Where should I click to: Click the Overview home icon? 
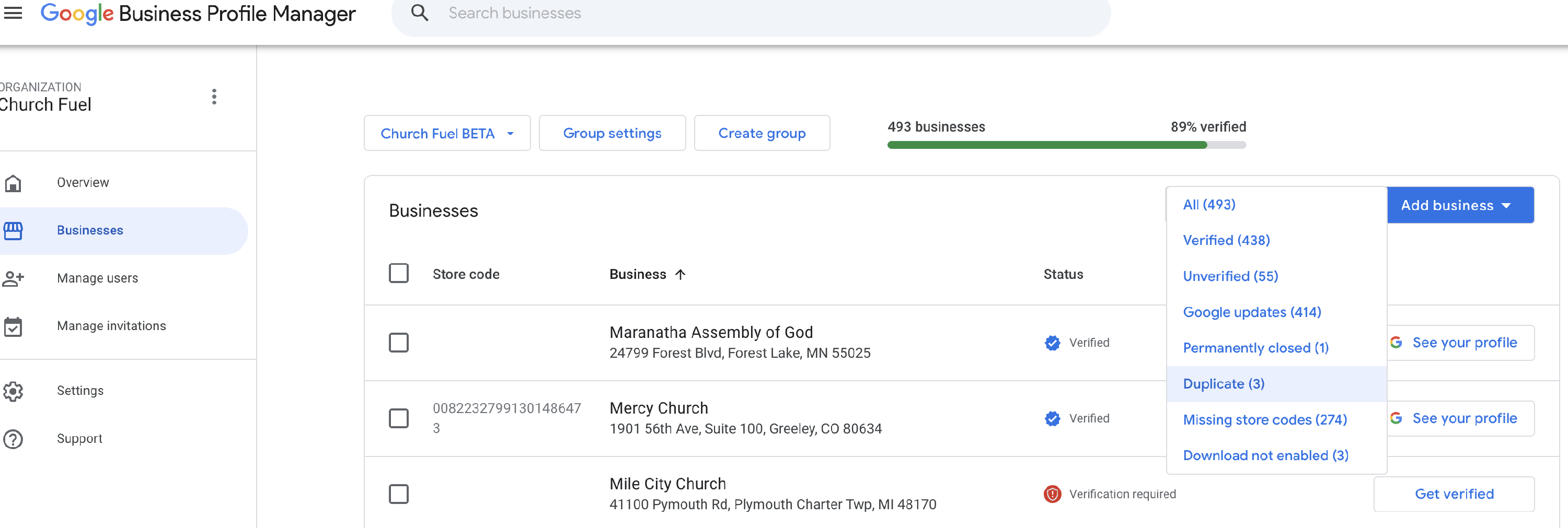[x=13, y=182]
